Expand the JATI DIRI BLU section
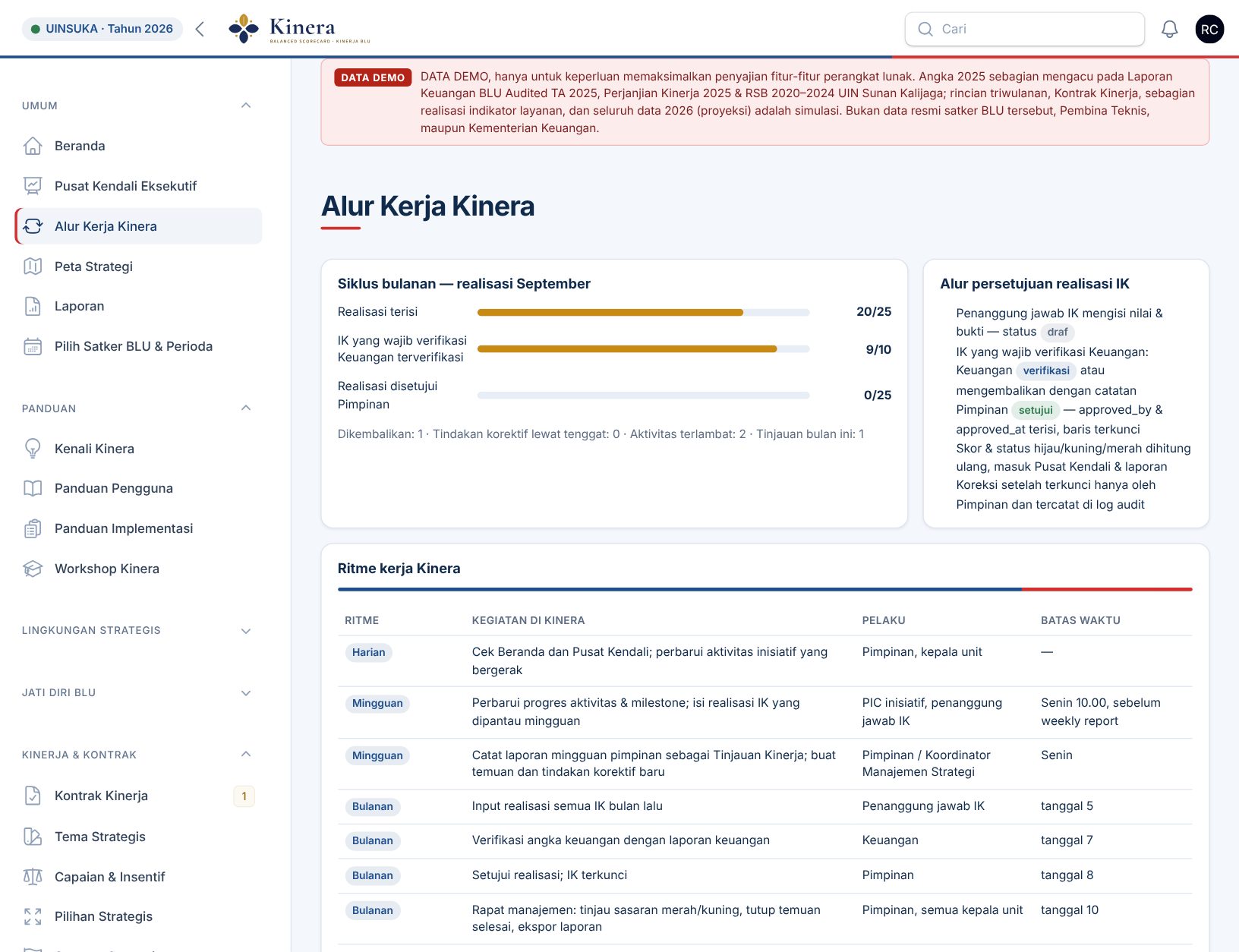The width and height of the screenshot is (1239, 952). [x=245, y=693]
